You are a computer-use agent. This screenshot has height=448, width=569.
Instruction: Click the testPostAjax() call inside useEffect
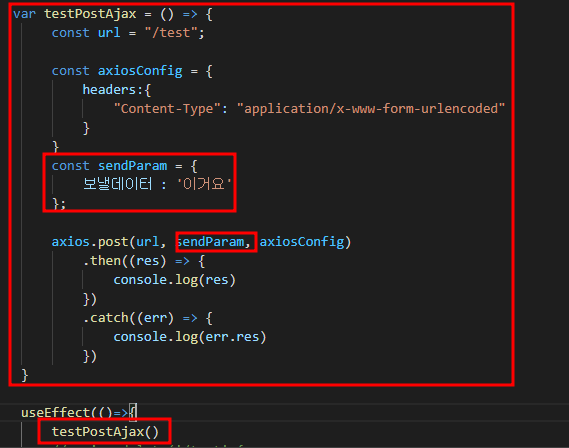pyautogui.click(x=105, y=432)
